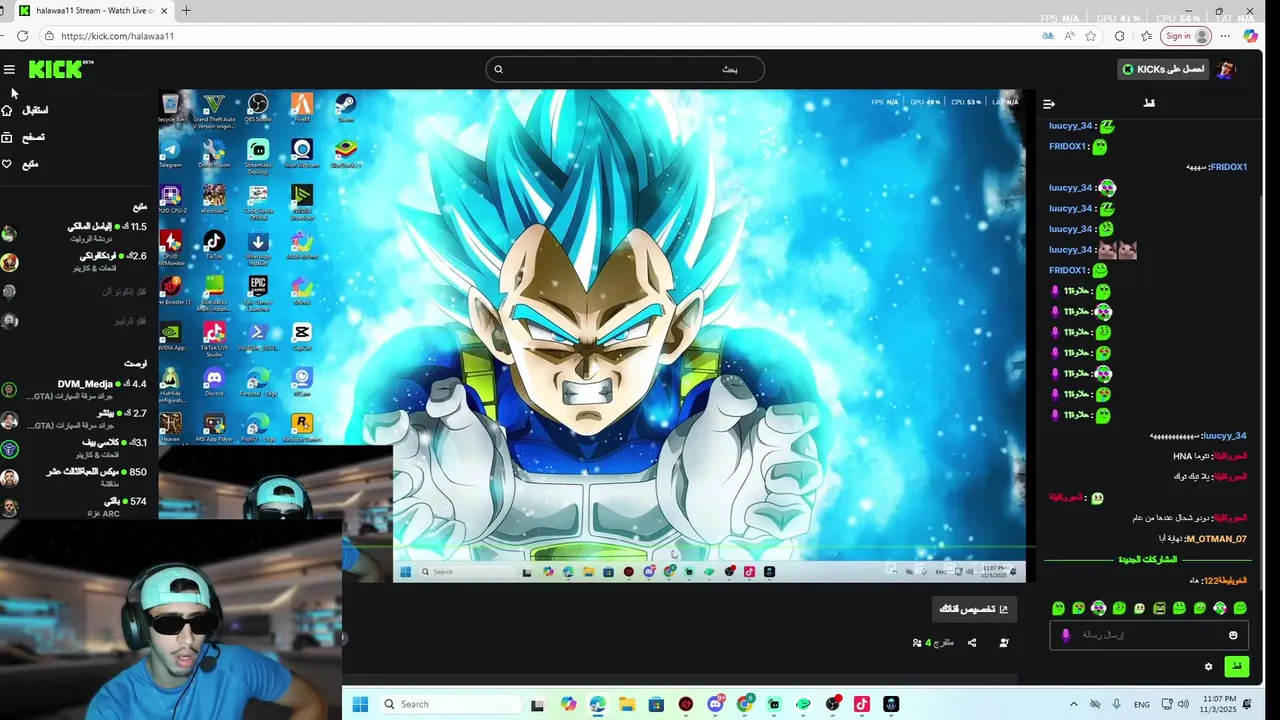Open the followed channel with 2.6 viewers
The width and height of the screenshot is (1280, 720).
tap(77, 262)
